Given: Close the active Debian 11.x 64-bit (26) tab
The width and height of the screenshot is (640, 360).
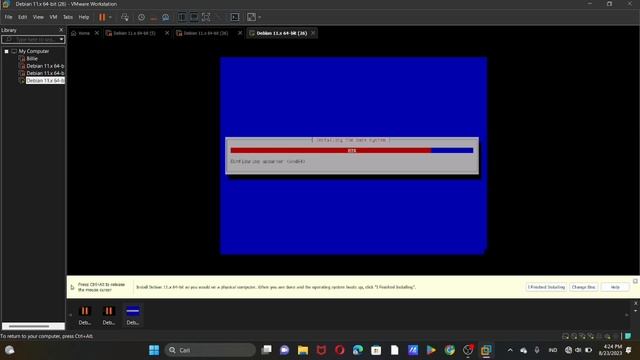Looking at the screenshot, I should [313, 33].
